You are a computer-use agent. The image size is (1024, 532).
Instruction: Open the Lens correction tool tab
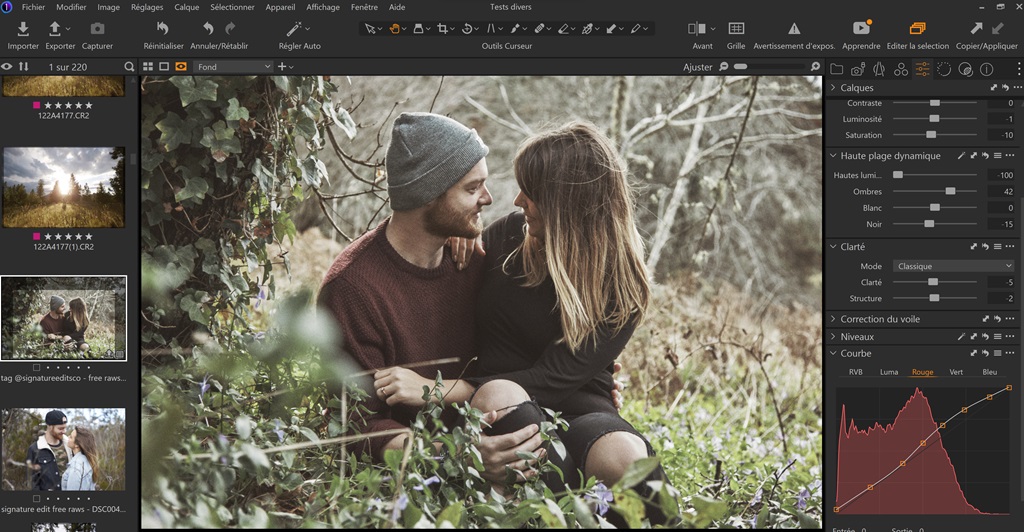click(x=879, y=69)
